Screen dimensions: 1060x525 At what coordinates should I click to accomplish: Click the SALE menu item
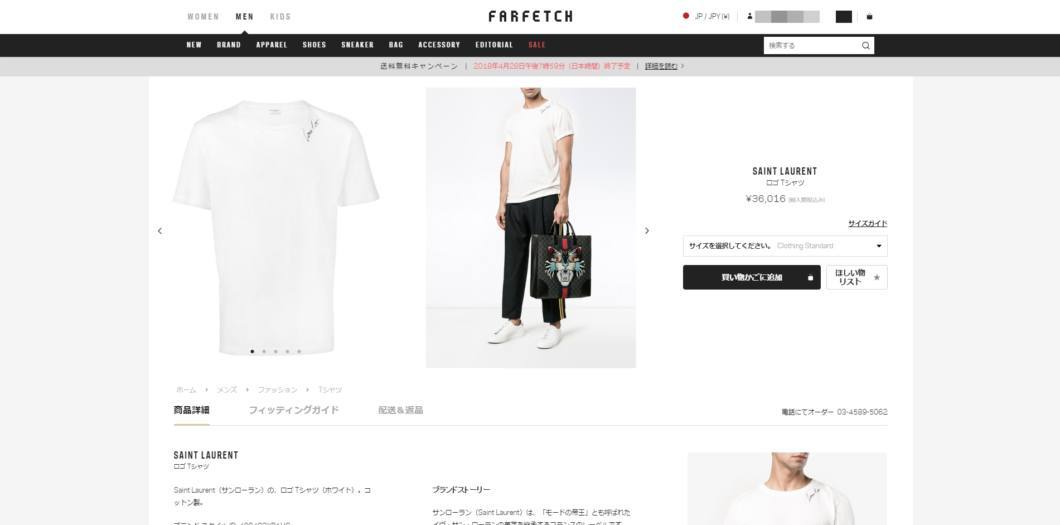pos(537,45)
